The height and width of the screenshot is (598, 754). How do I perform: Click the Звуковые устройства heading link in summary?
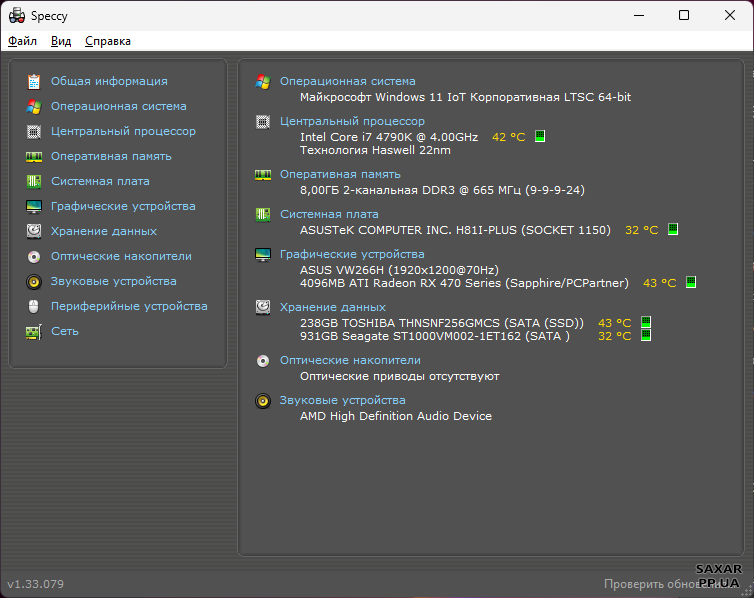[342, 400]
